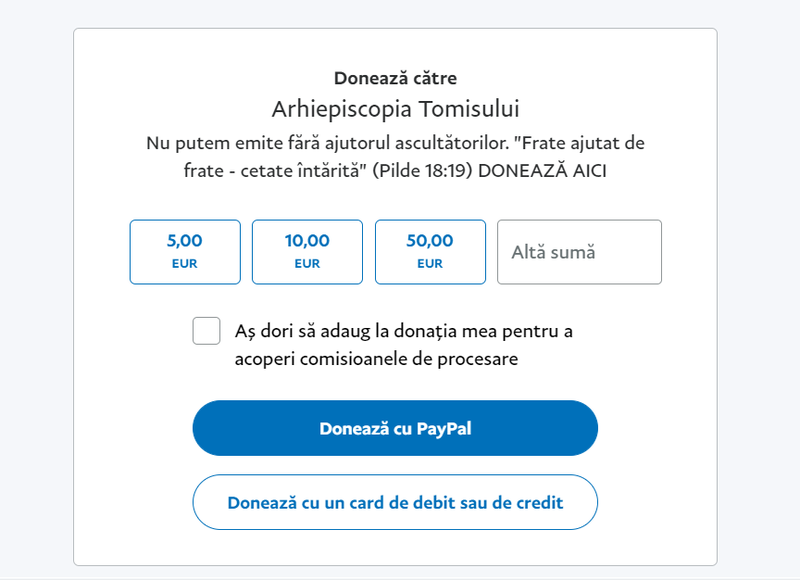
Task: Click the EUR label under 50,00
Action: tap(430, 264)
